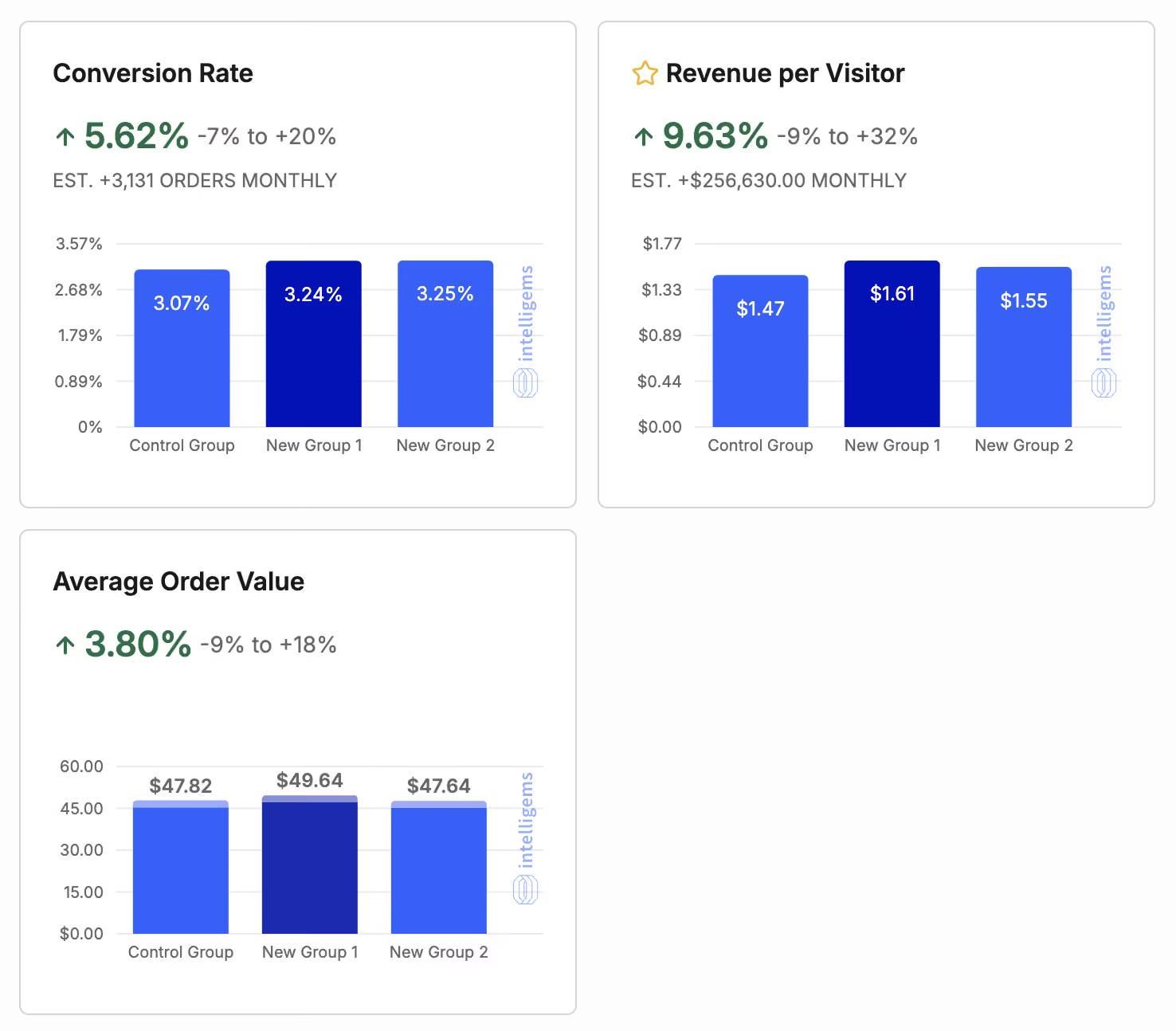Select the dark 3.24% New Group 1 bar
Image resolution: width=1176 pixels, height=1031 pixels.
tap(314, 343)
